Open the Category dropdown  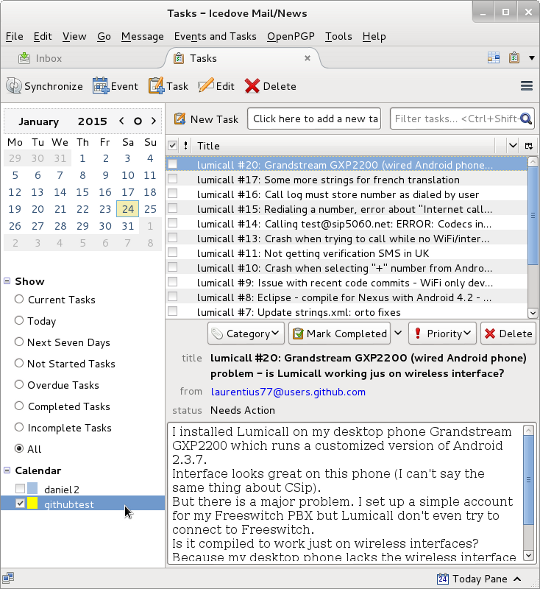246,334
